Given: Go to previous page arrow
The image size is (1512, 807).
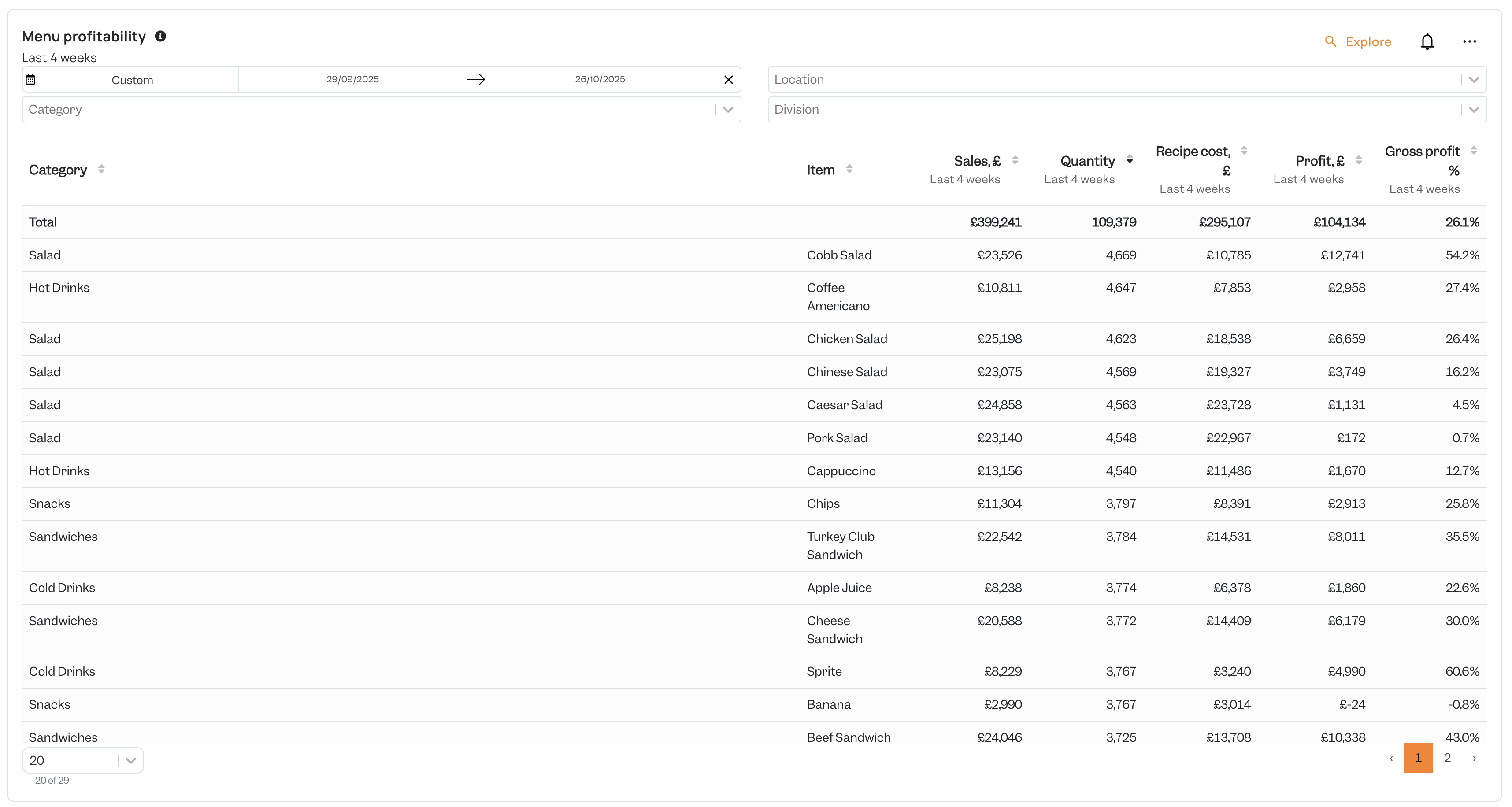Looking at the screenshot, I should tap(1391, 758).
